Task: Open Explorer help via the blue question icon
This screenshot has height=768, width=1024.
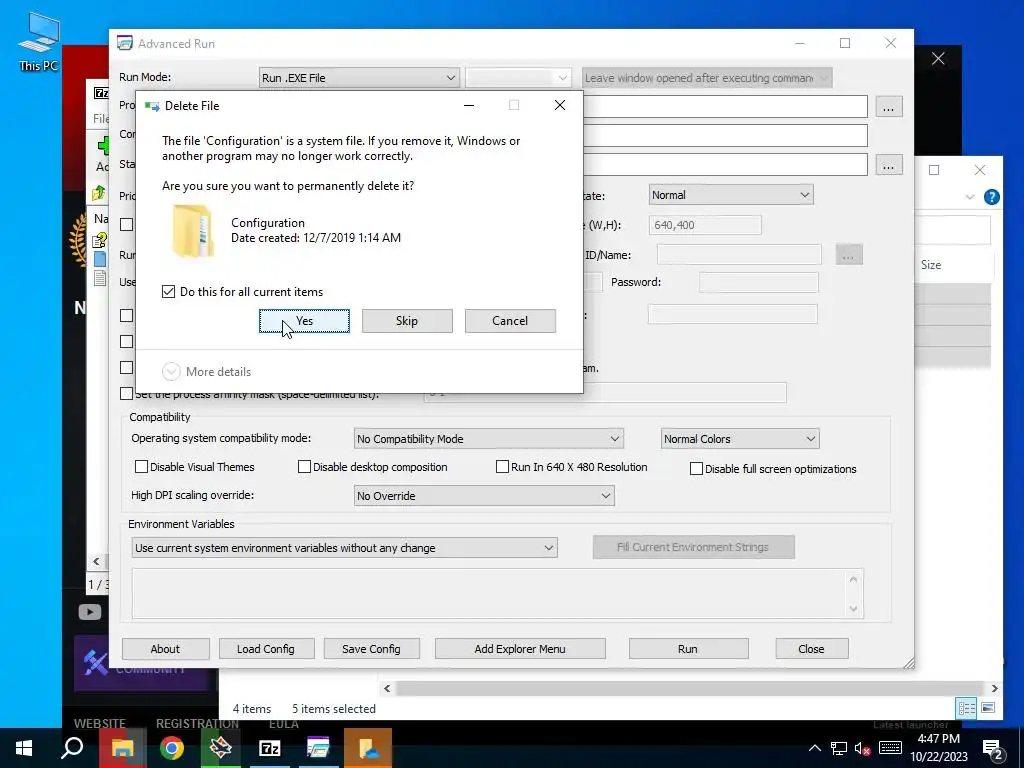Action: coord(991,197)
